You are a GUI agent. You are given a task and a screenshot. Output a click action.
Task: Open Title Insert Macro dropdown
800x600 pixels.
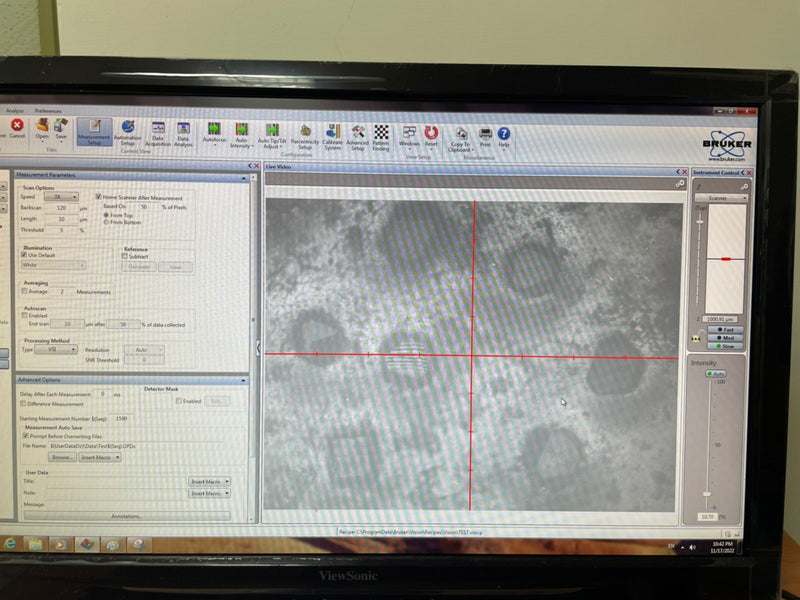(x=210, y=481)
